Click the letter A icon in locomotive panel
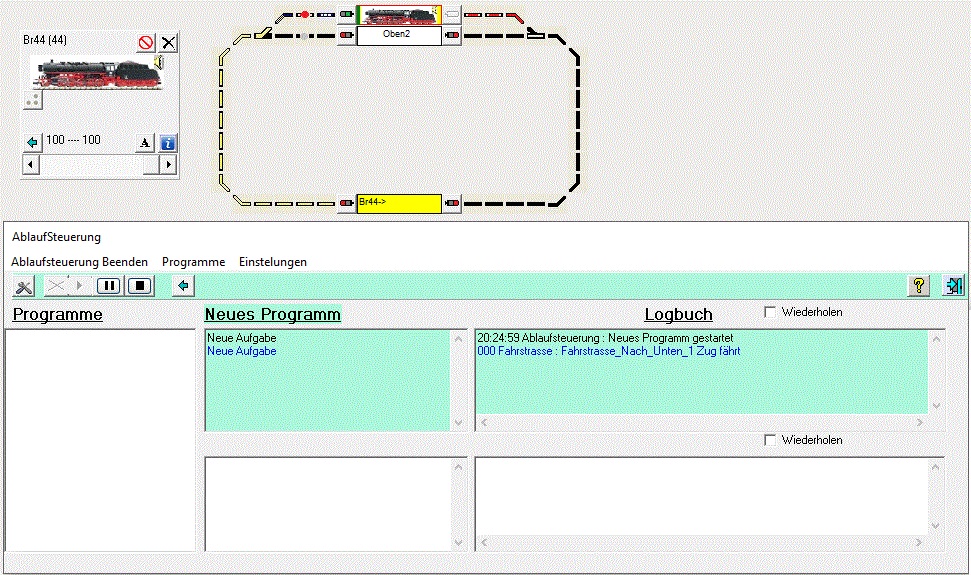 tap(145, 143)
